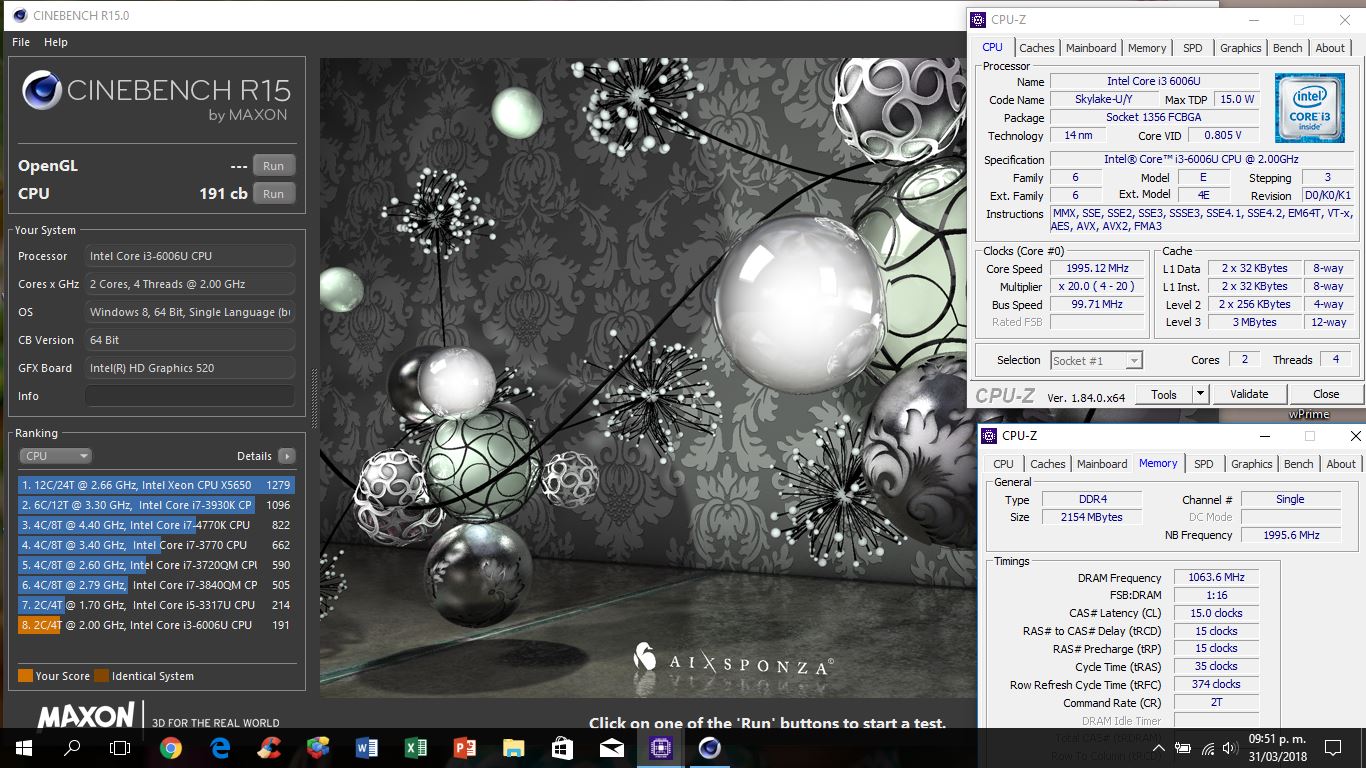Run the CPU benchmark
Viewport: 1366px width, 768px height.
(x=274, y=194)
